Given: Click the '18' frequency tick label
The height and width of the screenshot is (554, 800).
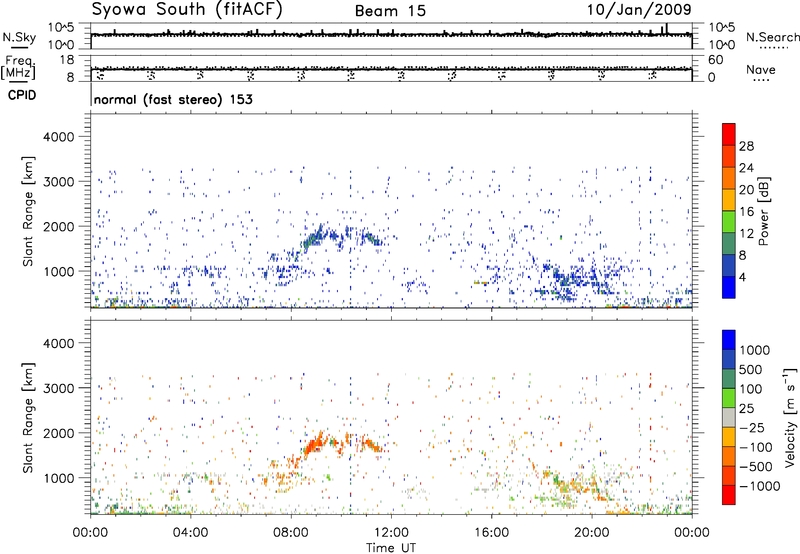Looking at the screenshot, I should point(66,60).
